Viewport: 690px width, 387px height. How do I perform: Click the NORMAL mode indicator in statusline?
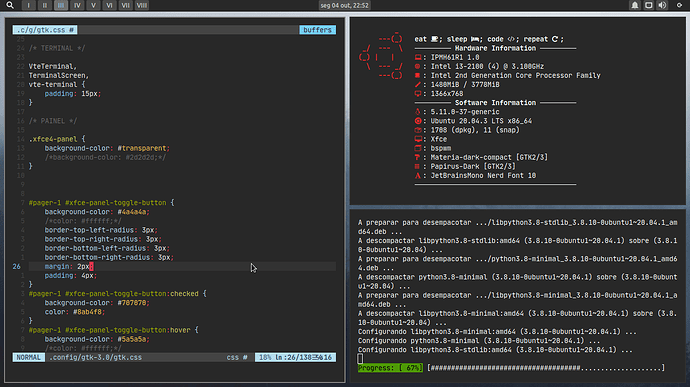(x=29, y=358)
